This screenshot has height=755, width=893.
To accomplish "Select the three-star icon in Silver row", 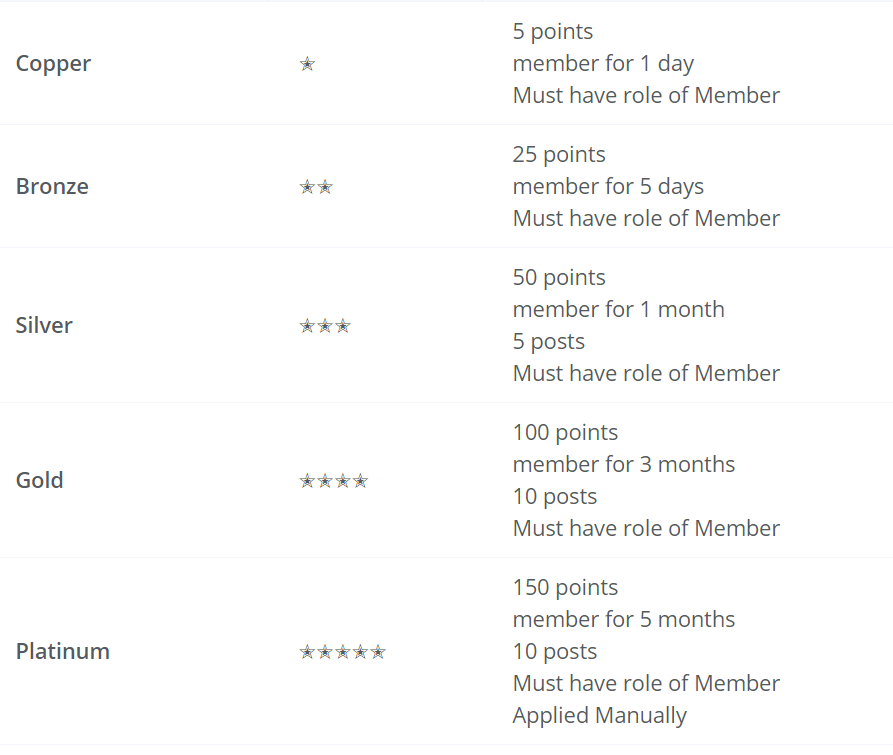I will coord(325,326).
